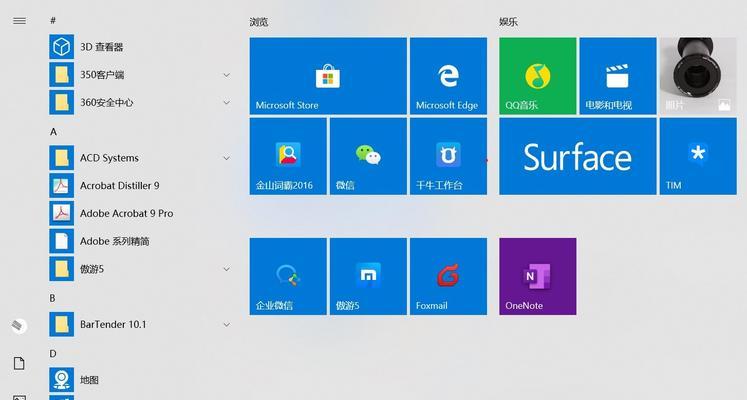Expand the BarTender 10.1 chevron
Image resolution: width=747 pixels, height=400 pixels.
[x=227, y=325]
